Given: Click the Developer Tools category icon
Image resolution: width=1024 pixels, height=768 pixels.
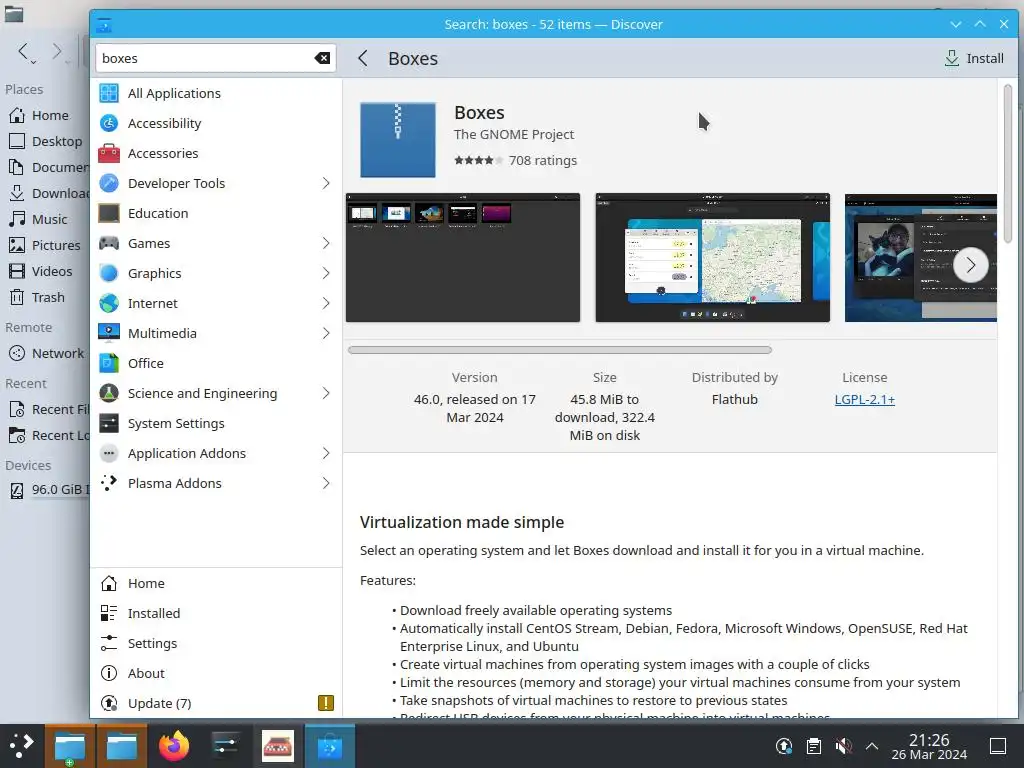Looking at the screenshot, I should pos(108,184).
